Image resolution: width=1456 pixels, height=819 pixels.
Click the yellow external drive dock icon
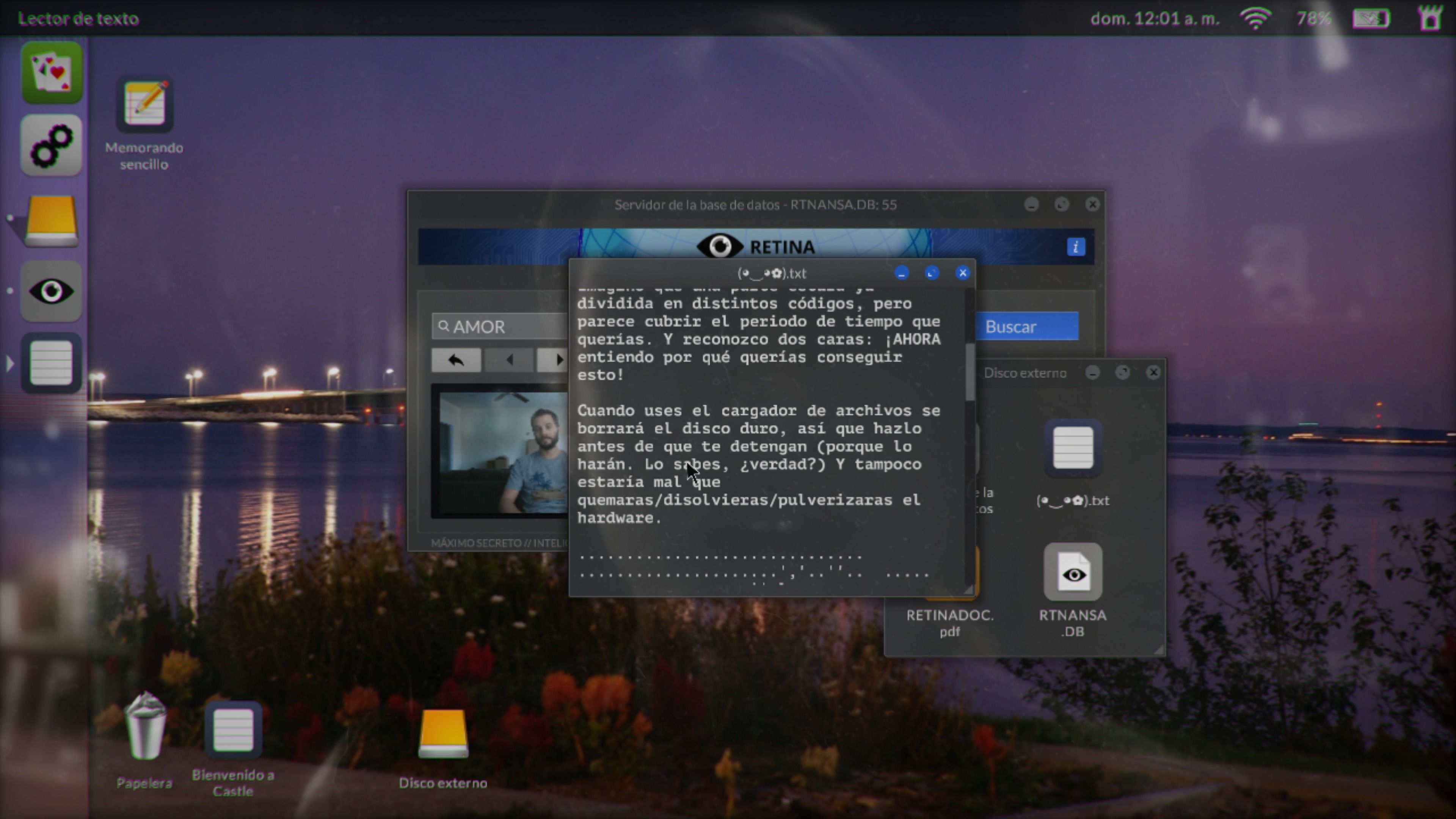52,220
